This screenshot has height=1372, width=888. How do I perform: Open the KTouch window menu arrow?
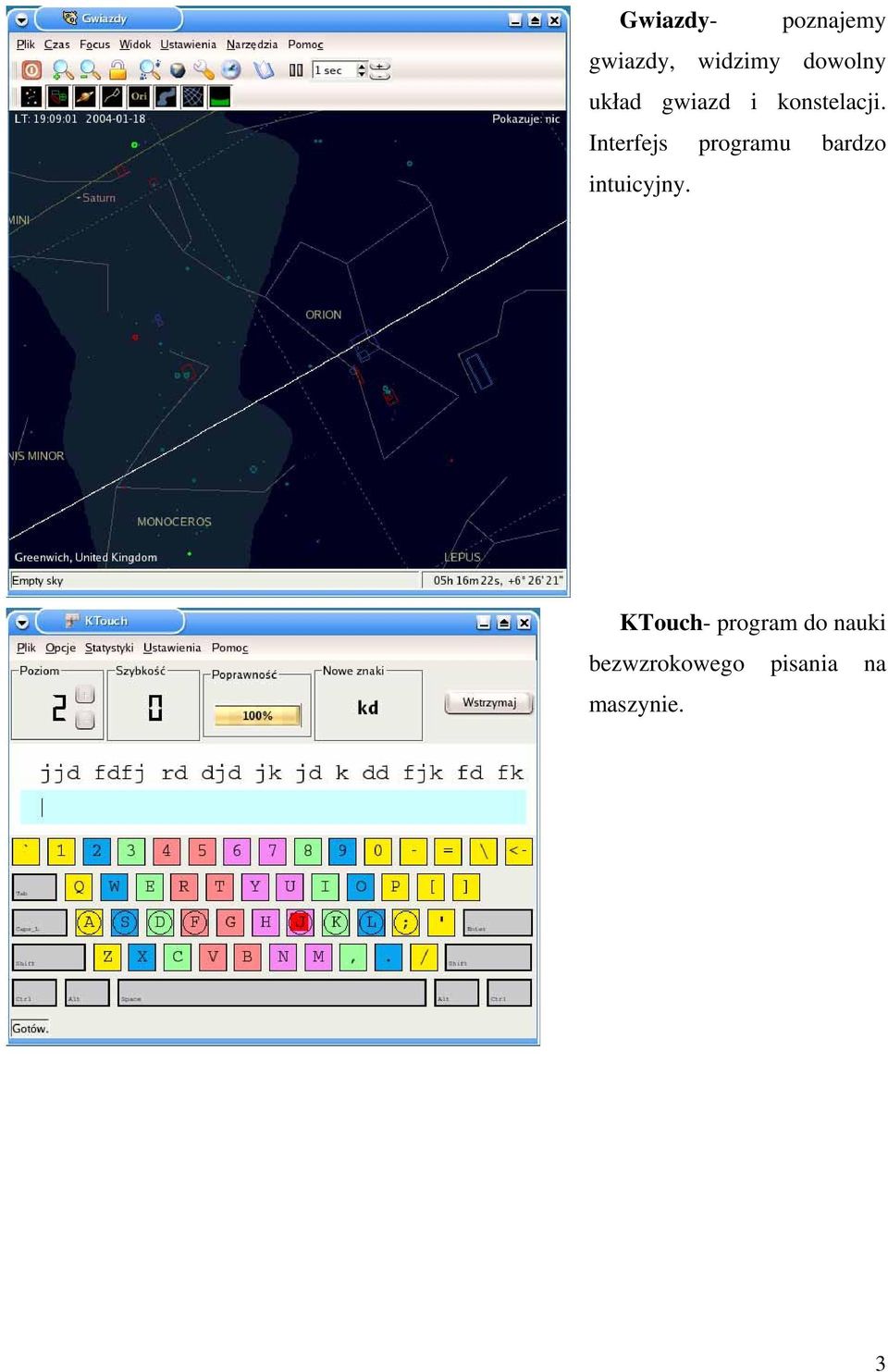point(22,623)
